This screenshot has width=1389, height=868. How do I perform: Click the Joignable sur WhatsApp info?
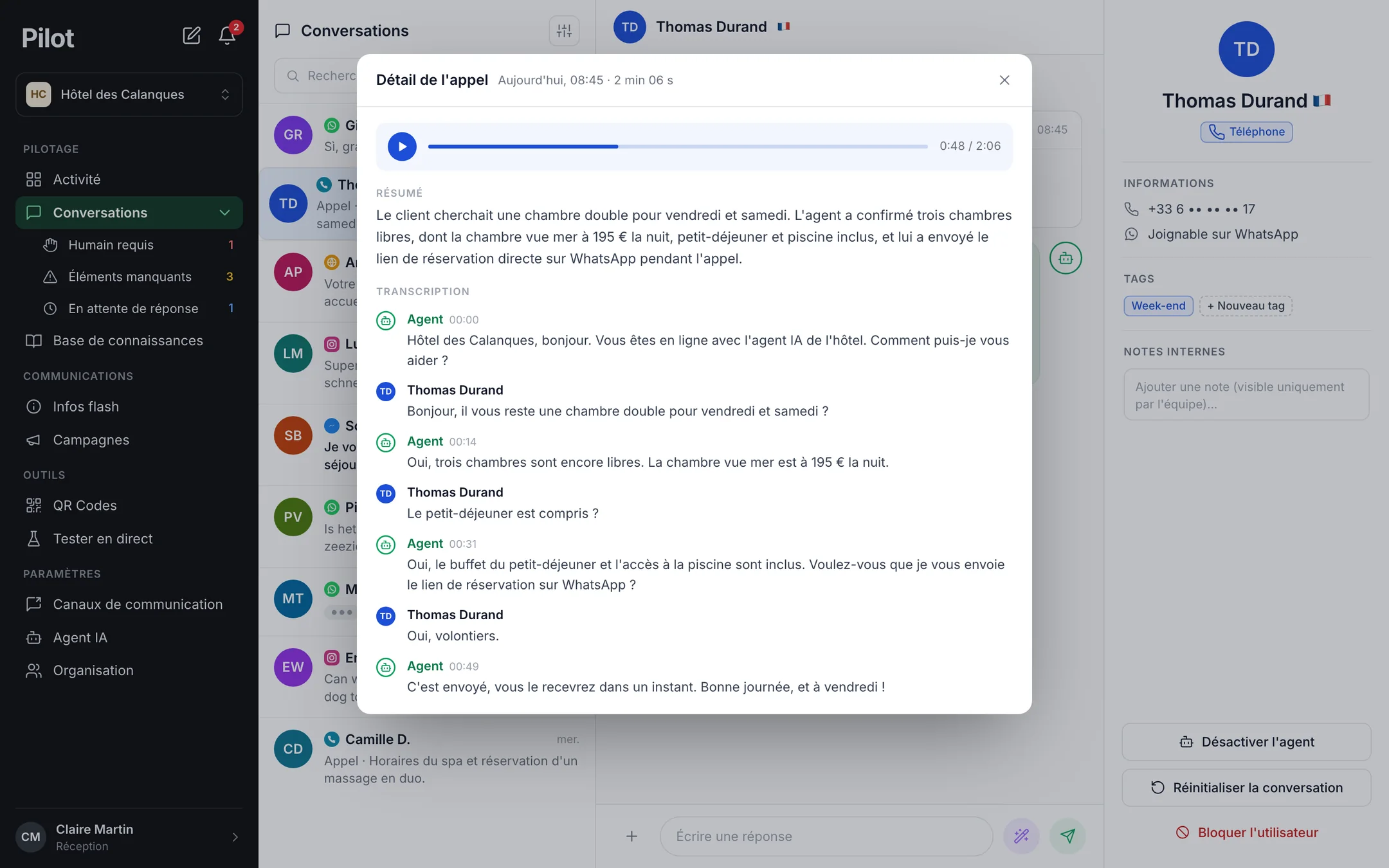(x=1211, y=234)
